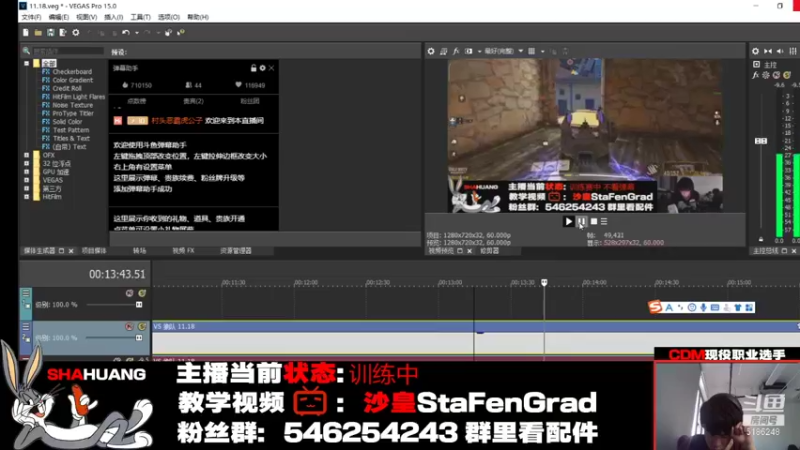Click the Video Output FX icon in preview
The image size is (800, 450).
click(456, 51)
